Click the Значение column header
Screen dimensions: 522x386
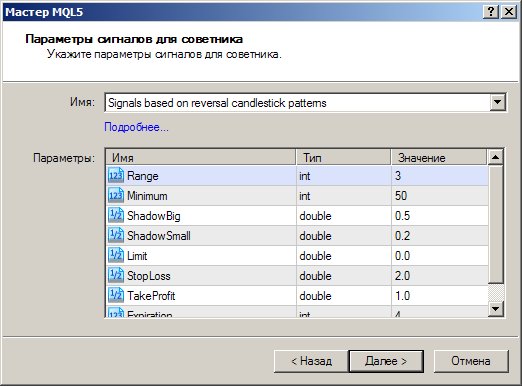[x=439, y=157]
